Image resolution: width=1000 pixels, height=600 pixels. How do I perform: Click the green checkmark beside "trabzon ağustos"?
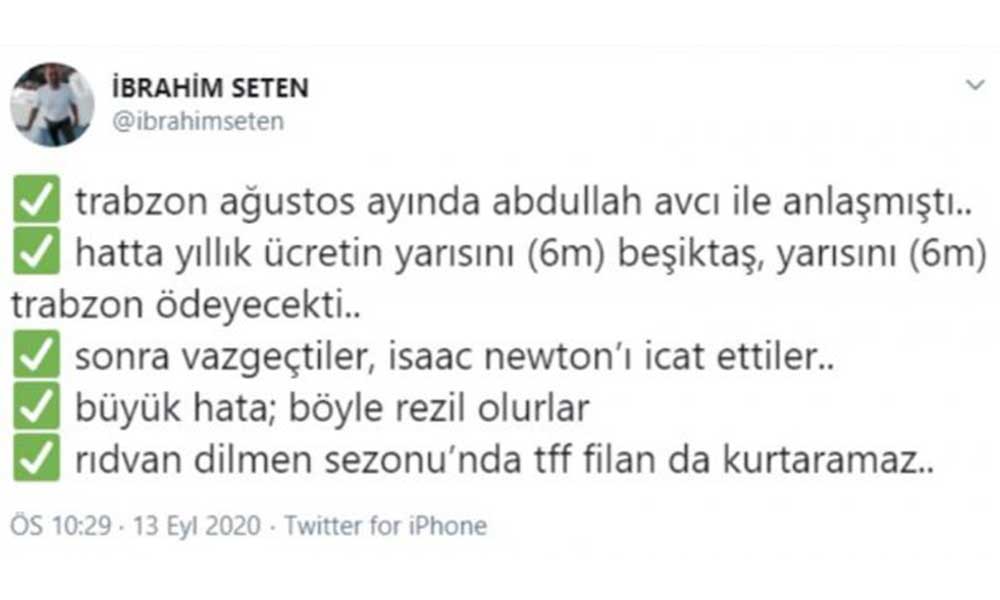click(36, 200)
